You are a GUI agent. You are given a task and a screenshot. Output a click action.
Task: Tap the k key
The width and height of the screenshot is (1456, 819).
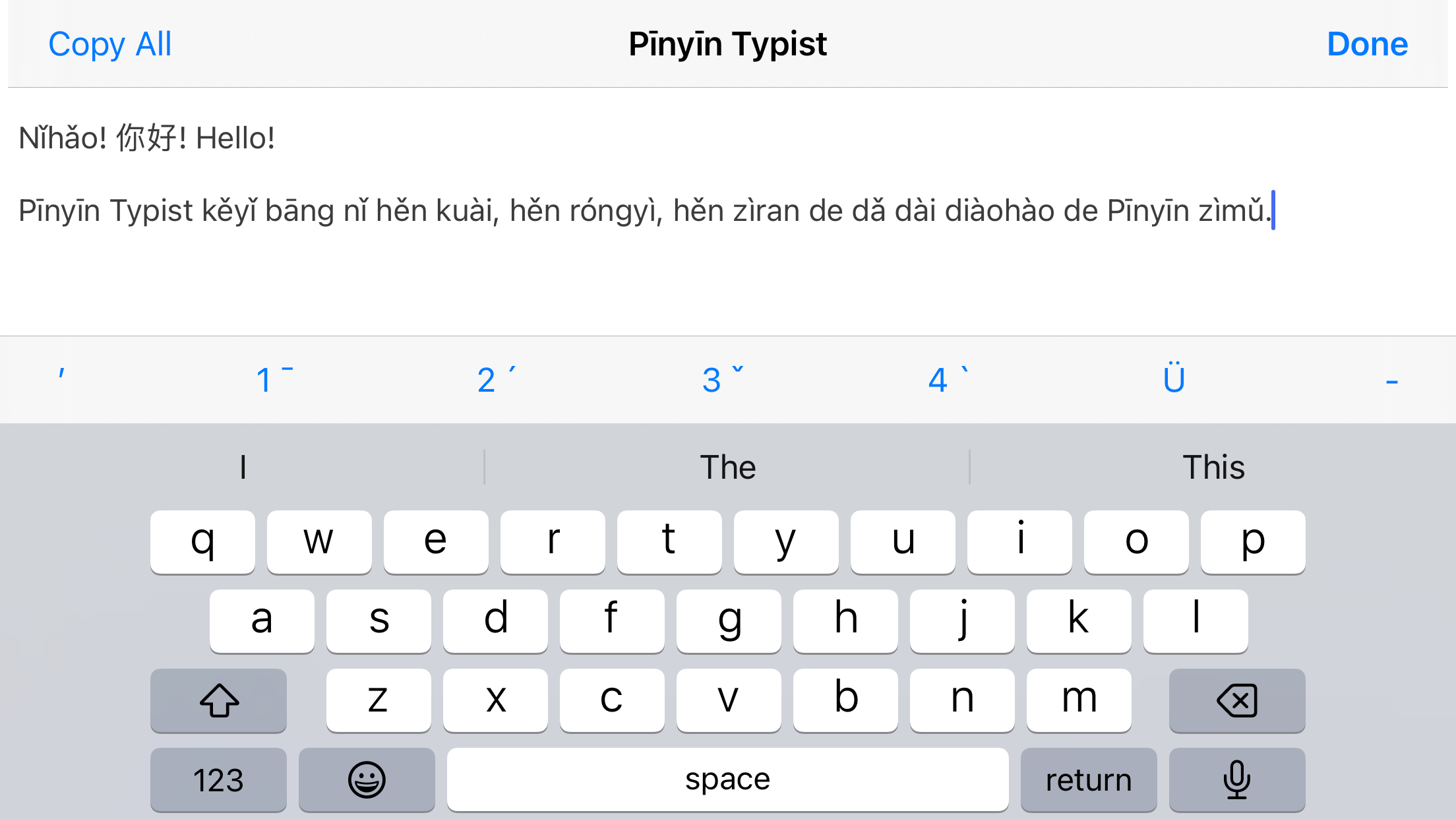(x=1079, y=621)
